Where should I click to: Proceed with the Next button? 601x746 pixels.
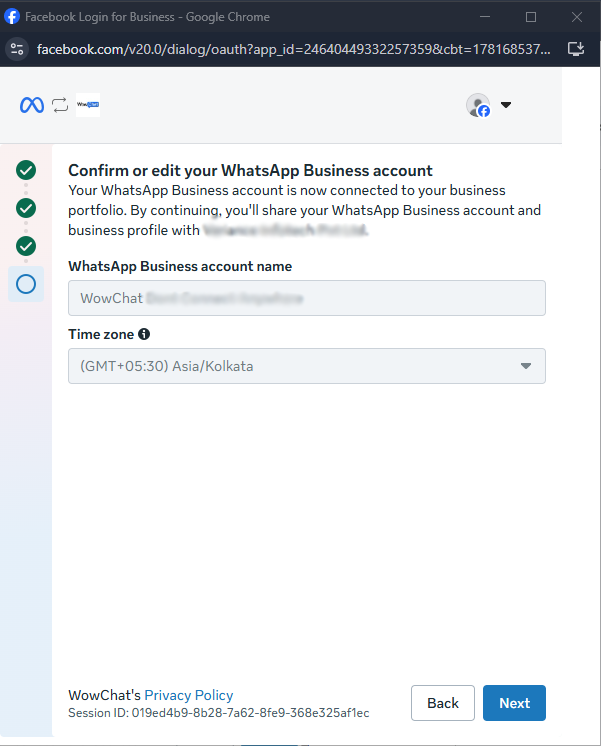coord(514,703)
